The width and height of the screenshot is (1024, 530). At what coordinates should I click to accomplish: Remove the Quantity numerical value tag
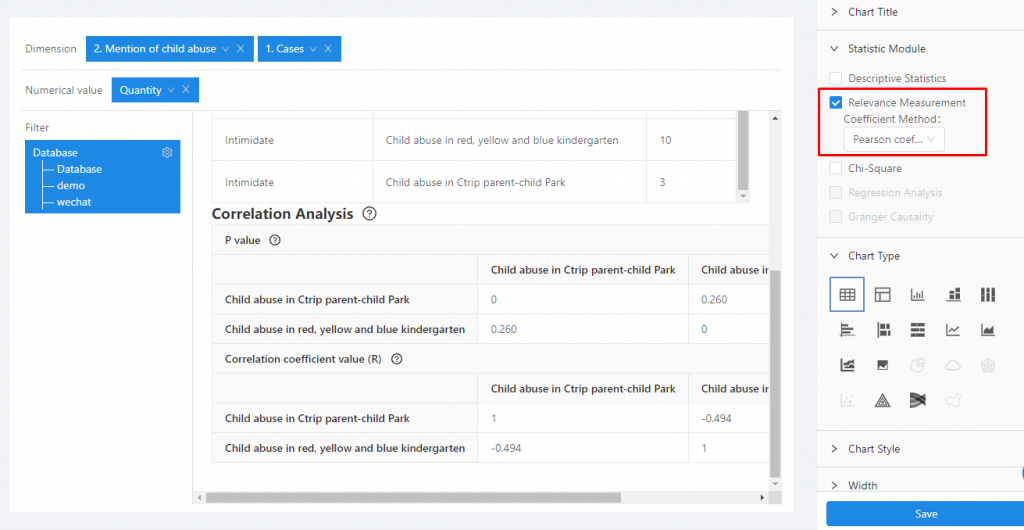[185, 90]
